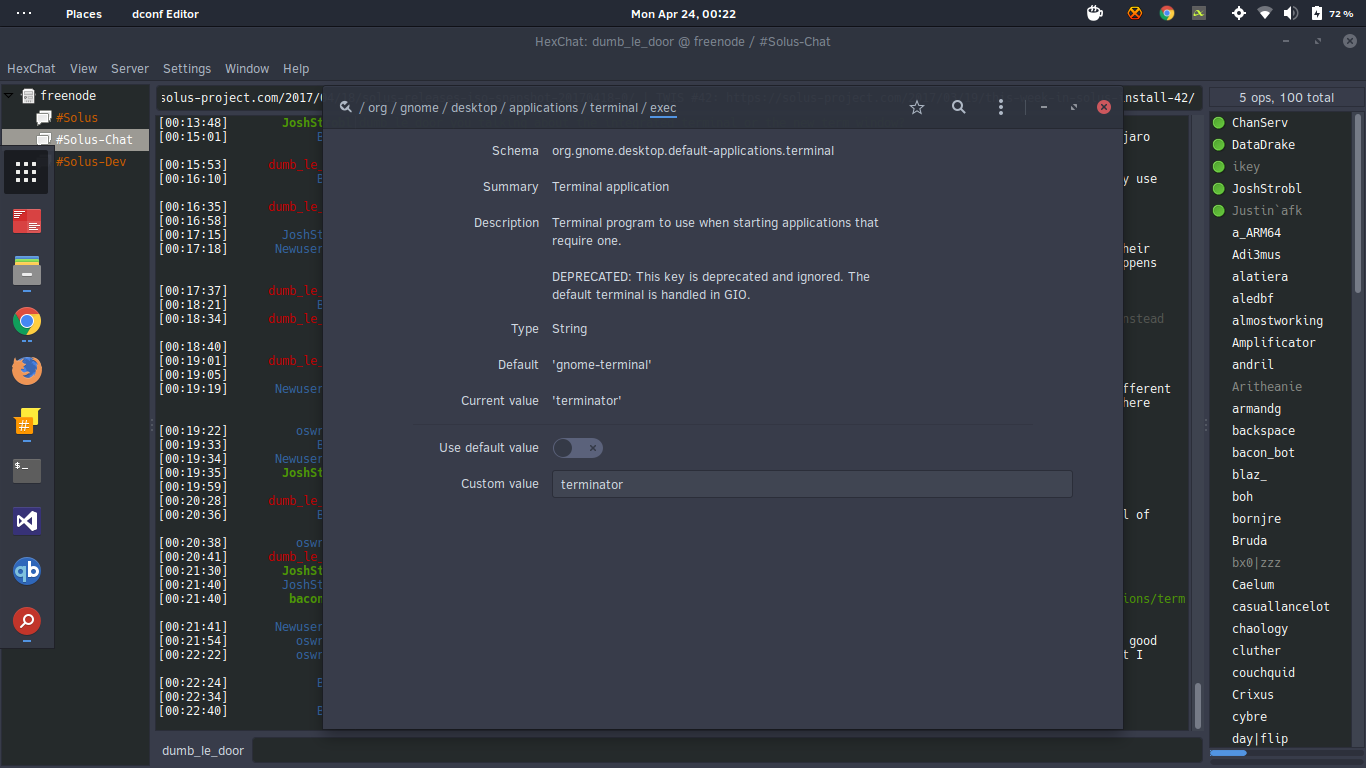Click the HexChat message input box
Image resolution: width=1366 pixels, height=768 pixels.
coord(727,750)
